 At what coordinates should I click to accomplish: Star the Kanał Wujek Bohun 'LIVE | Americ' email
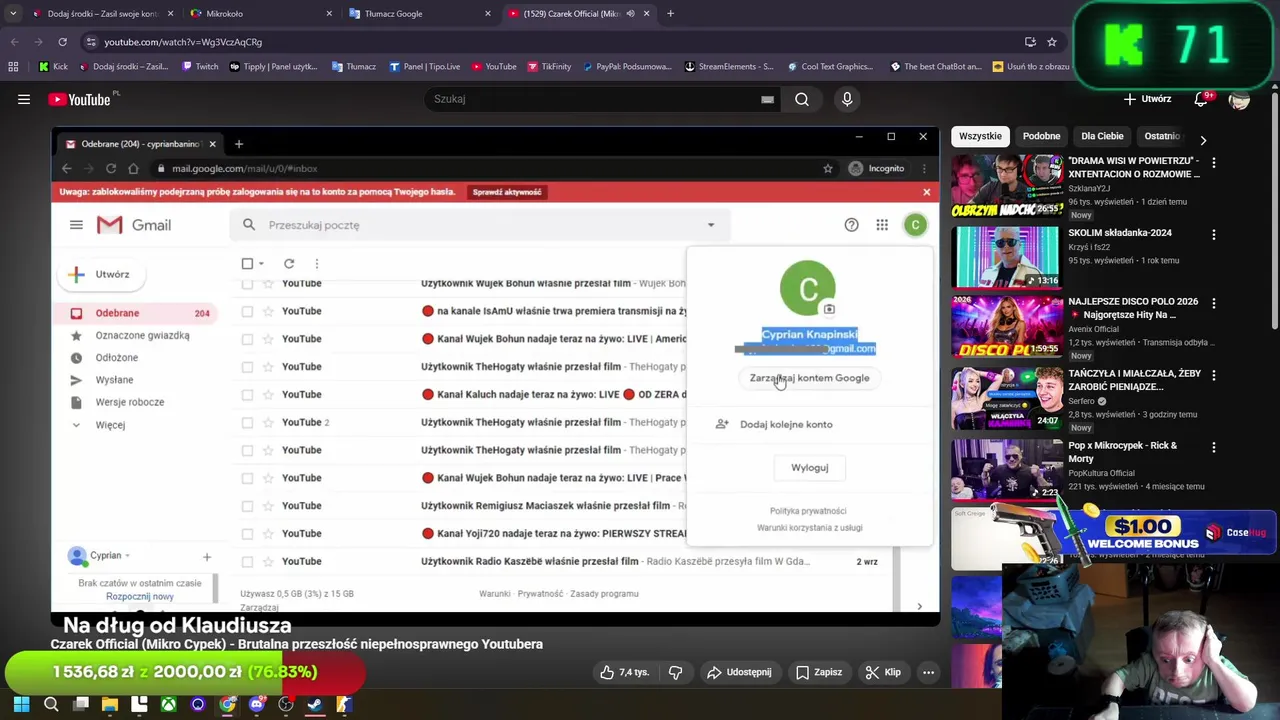pyautogui.click(x=268, y=339)
